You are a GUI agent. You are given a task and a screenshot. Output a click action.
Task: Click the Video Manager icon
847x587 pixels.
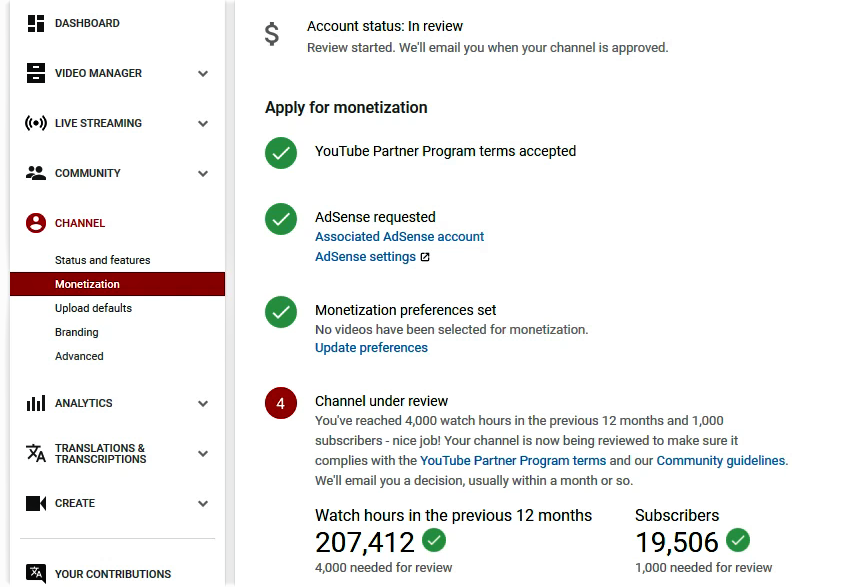pos(36,73)
